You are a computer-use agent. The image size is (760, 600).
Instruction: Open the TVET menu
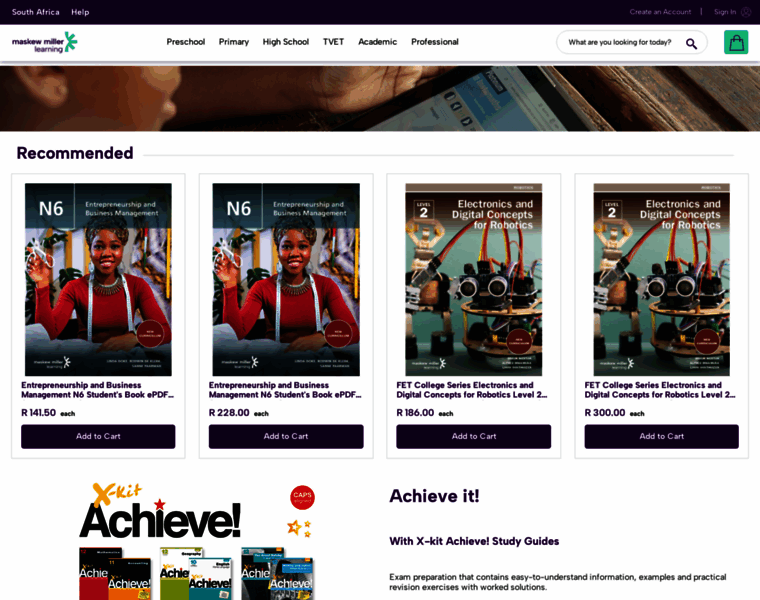(x=333, y=42)
